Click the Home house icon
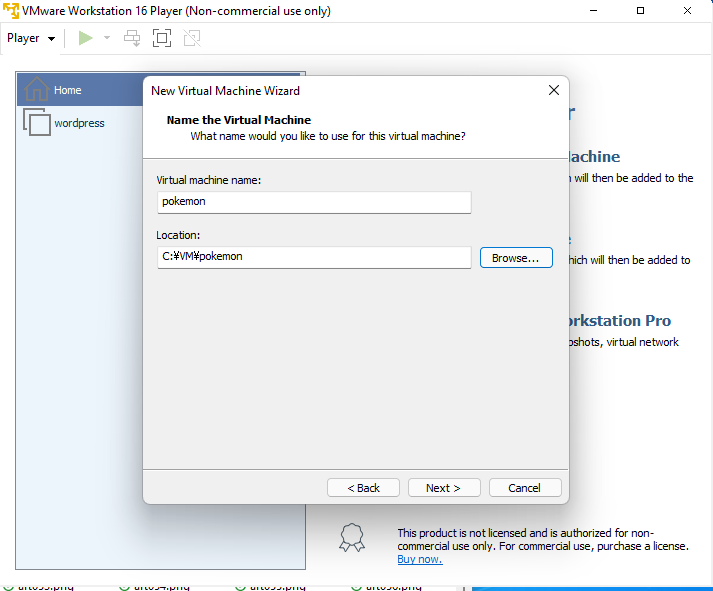 coord(36,89)
